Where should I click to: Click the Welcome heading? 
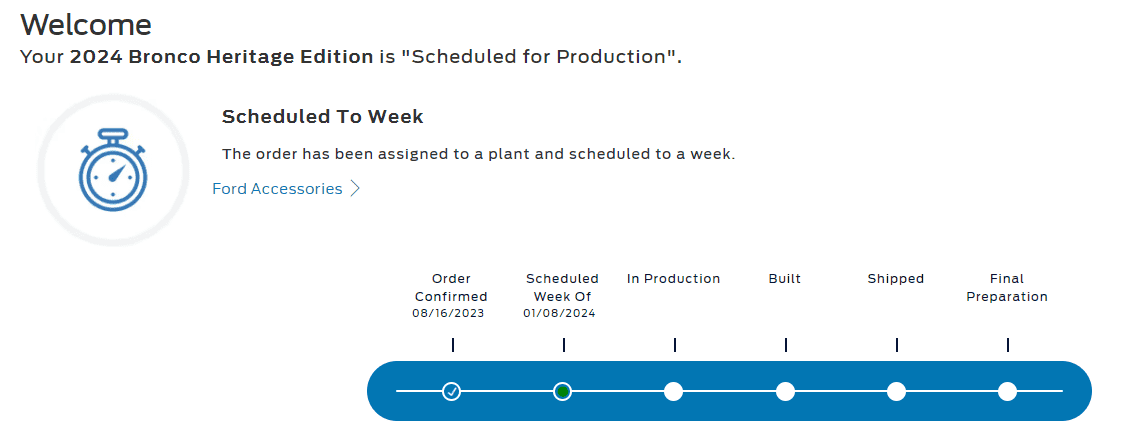tap(86, 25)
